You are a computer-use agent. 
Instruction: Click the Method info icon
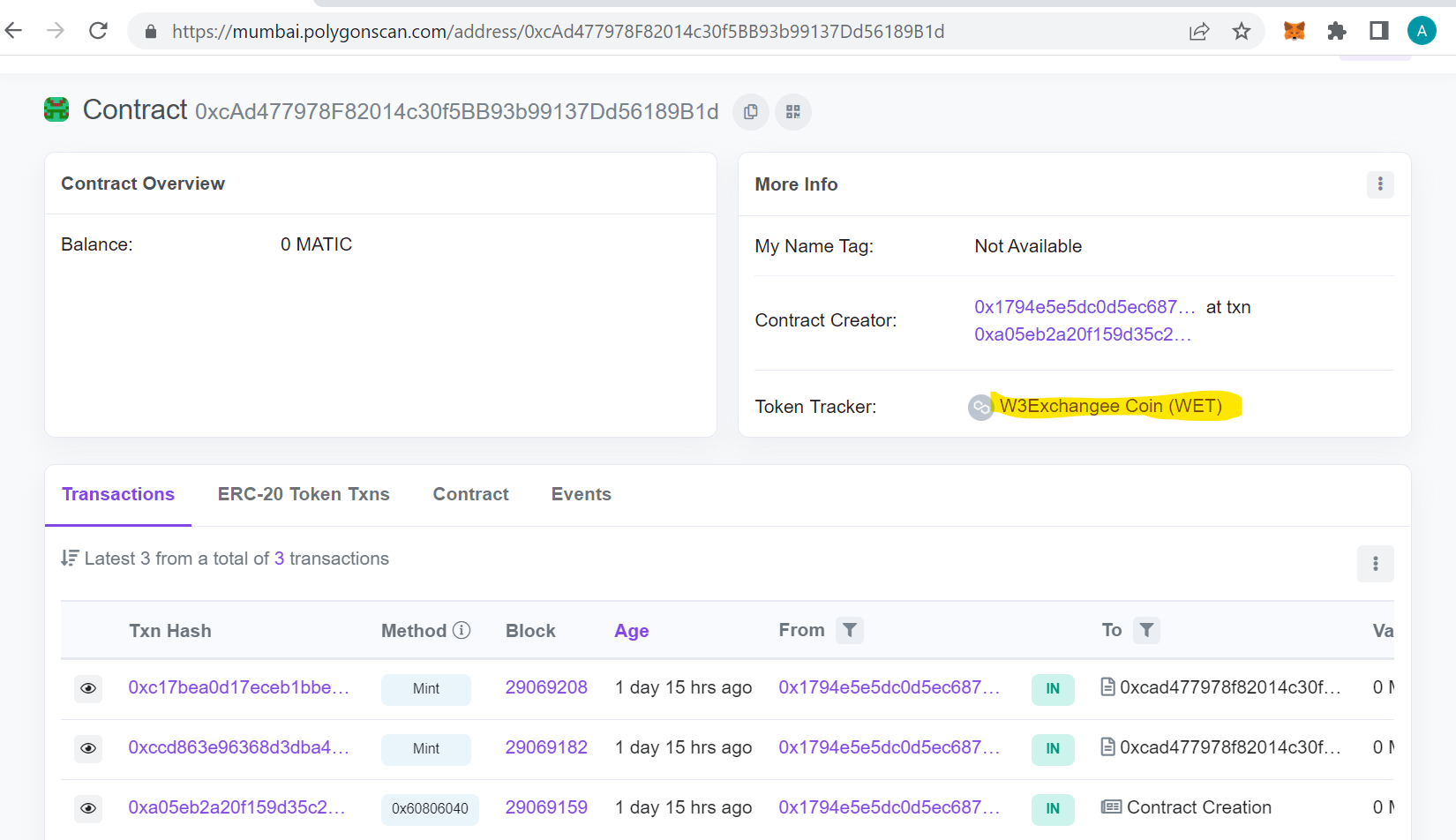coord(462,630)
